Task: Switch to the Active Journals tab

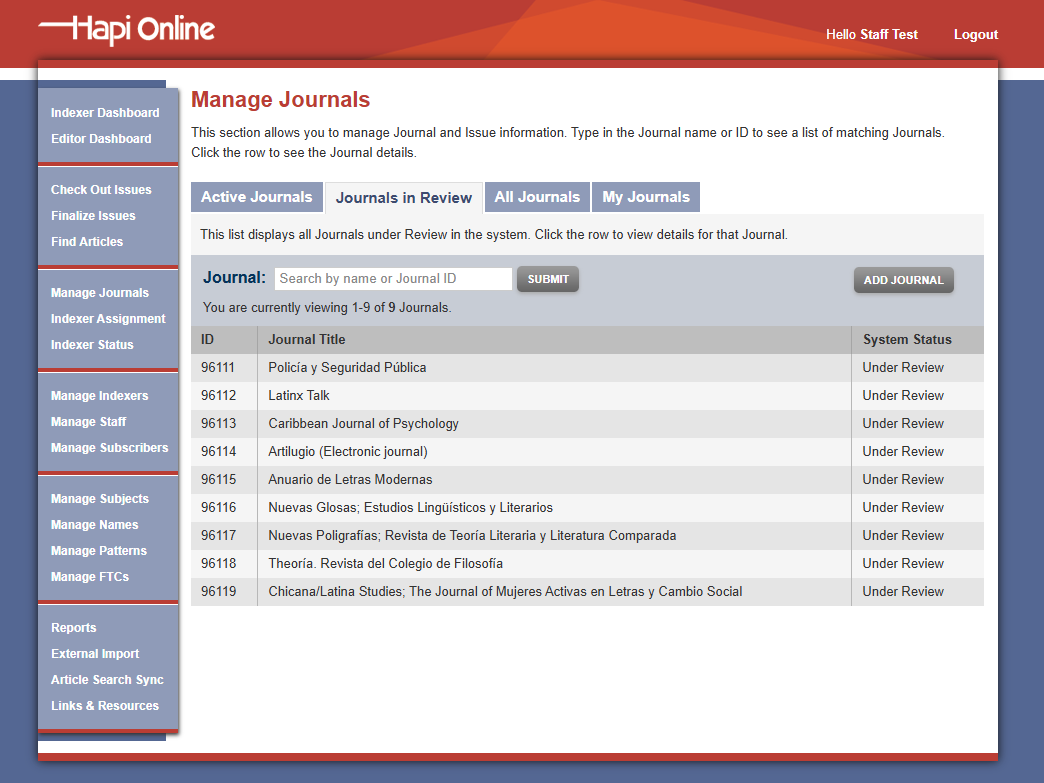Action: click(x=256, y=197)
